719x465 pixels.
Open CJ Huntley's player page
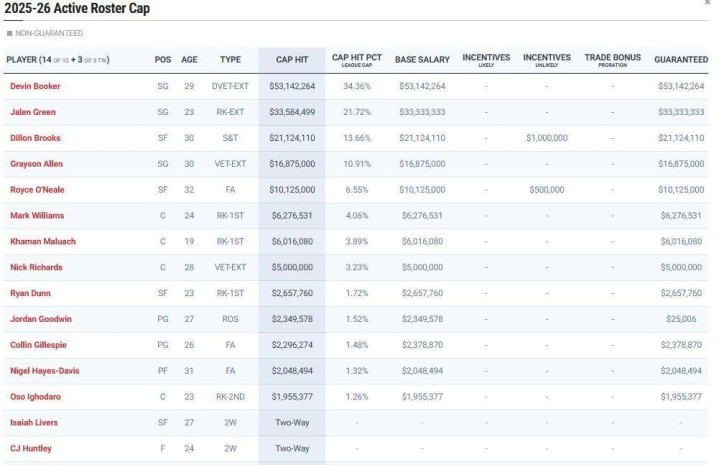tap(31, 449)
